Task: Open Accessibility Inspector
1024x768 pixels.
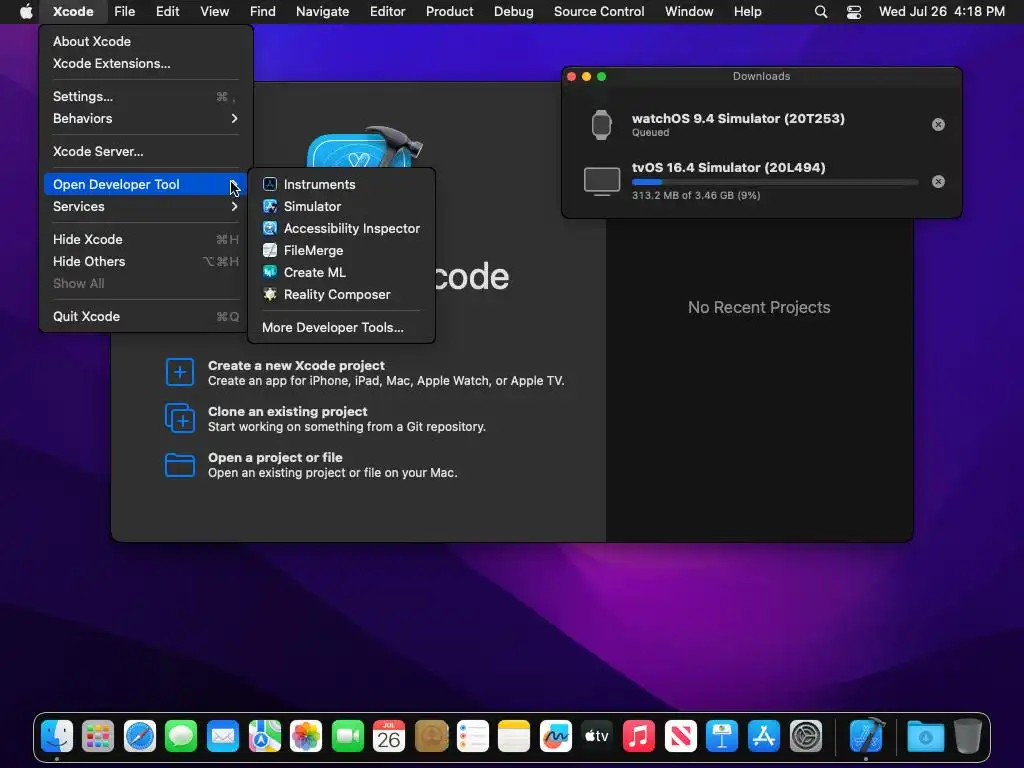Action: (x=341, y=229)
